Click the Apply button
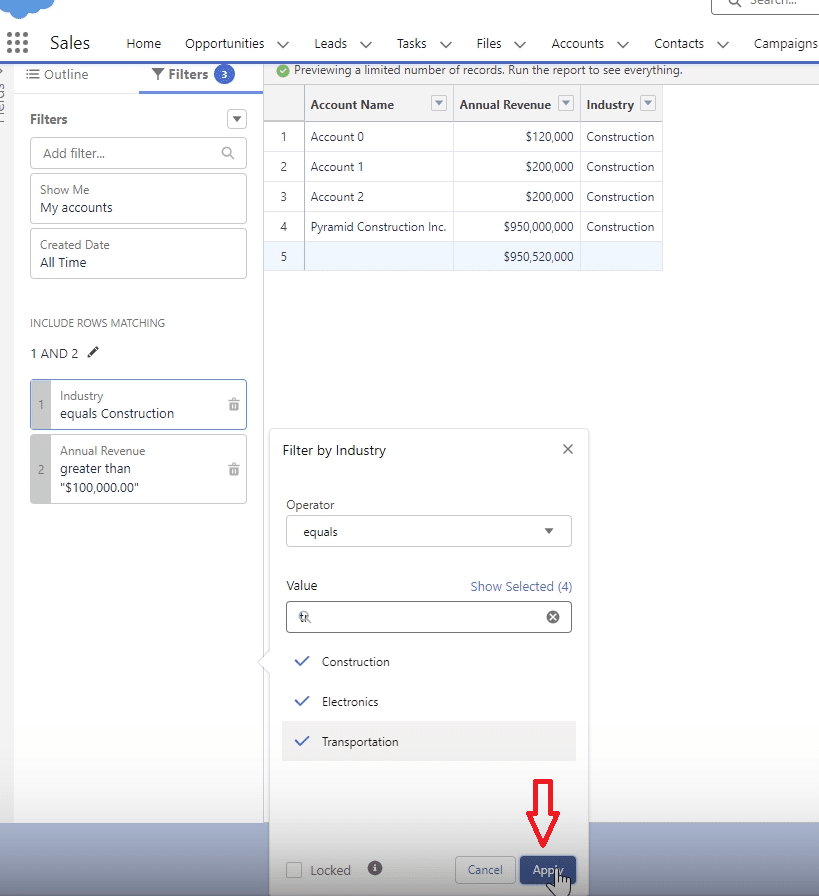The height and width of the screenshot is (896, 819). click(548, 870)
